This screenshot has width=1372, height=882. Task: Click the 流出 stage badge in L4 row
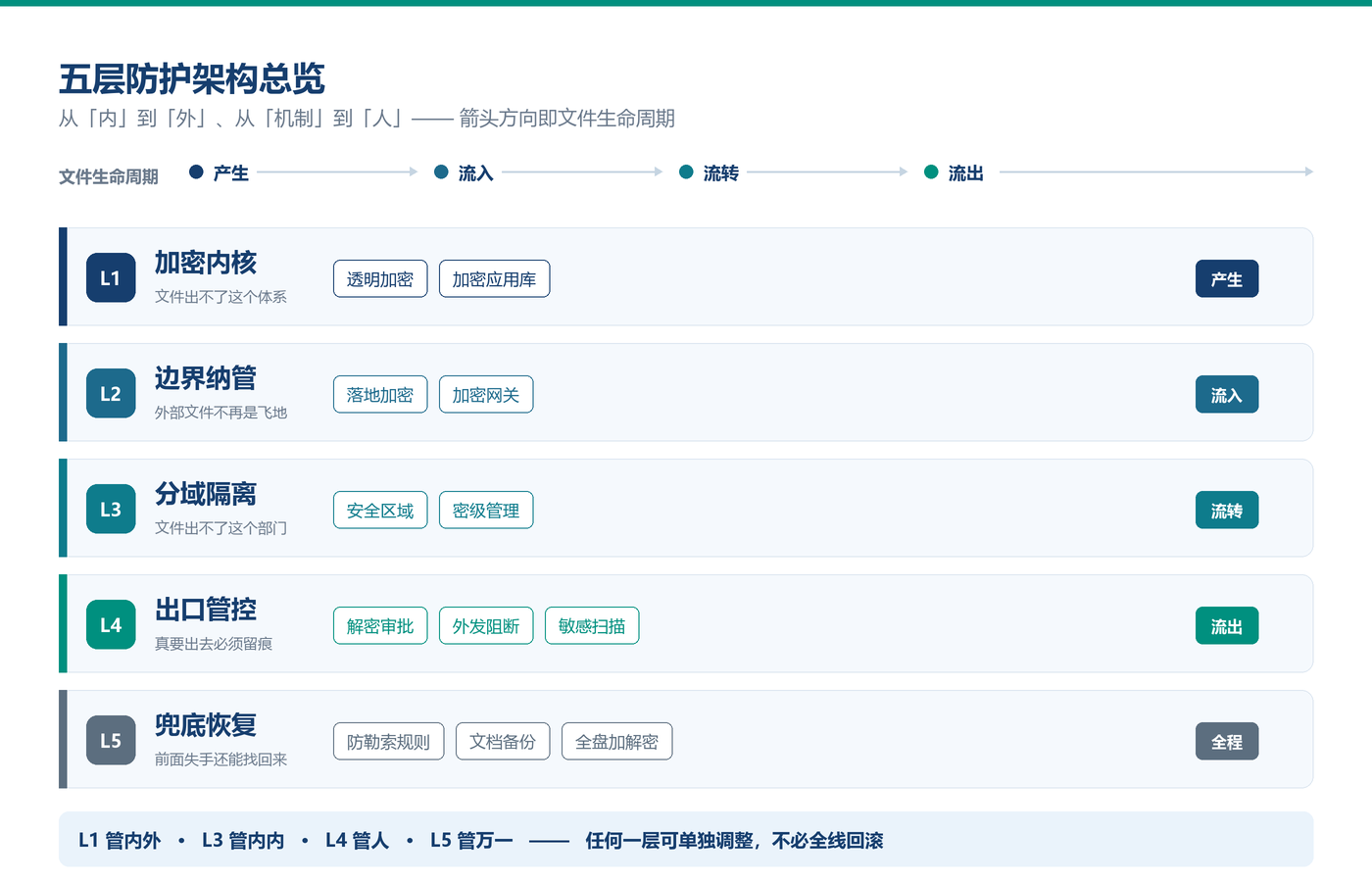point(1227,625)
